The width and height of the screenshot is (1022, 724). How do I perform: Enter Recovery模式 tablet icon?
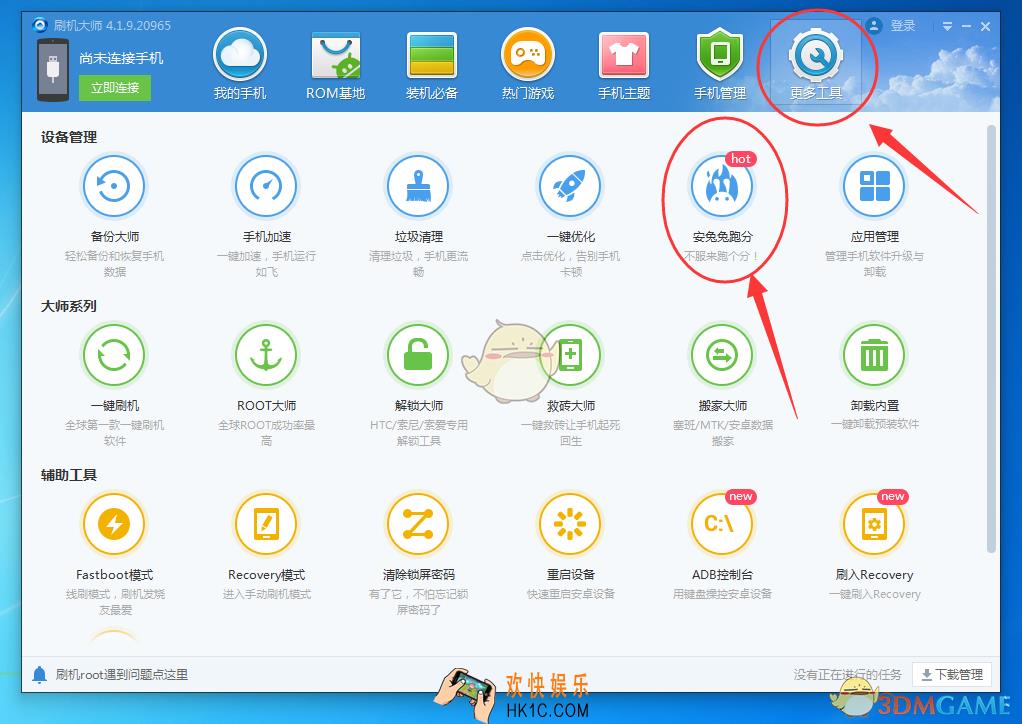266,524
